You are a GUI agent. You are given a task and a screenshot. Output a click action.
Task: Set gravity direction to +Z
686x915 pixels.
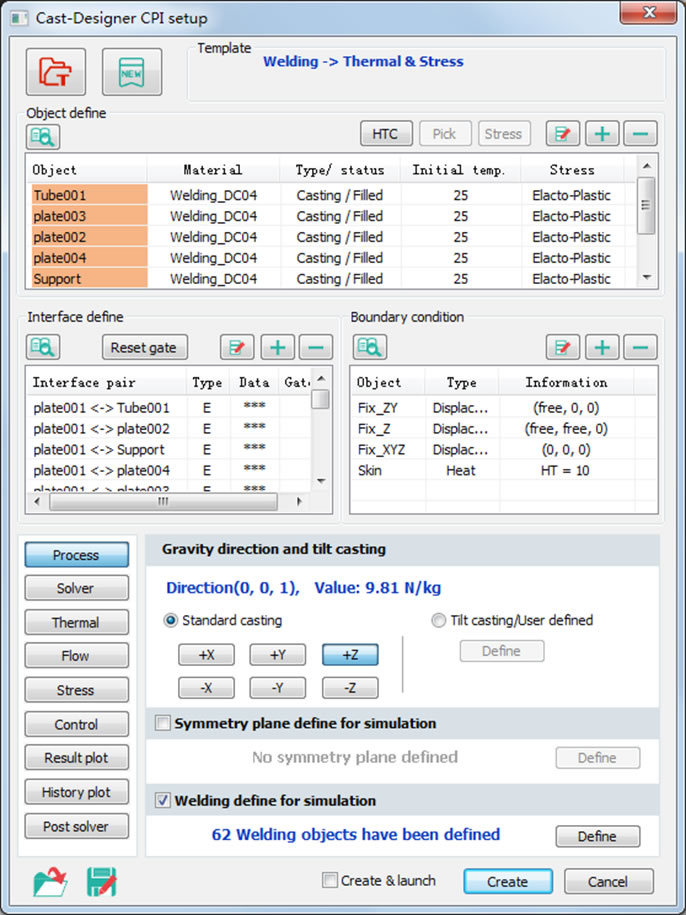[350, 655]
